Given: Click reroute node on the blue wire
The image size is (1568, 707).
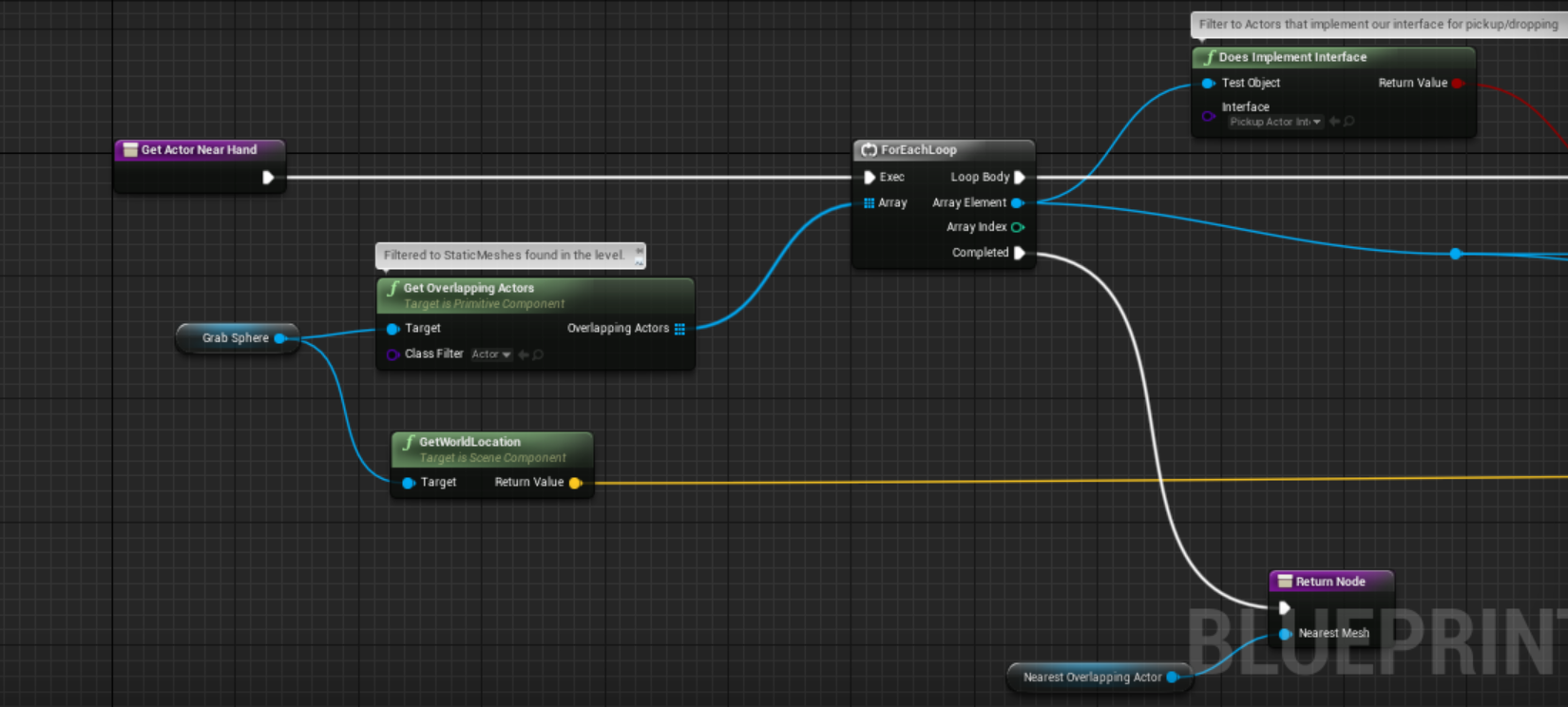Looking at the screenshot, I should tap(1456, 254).
